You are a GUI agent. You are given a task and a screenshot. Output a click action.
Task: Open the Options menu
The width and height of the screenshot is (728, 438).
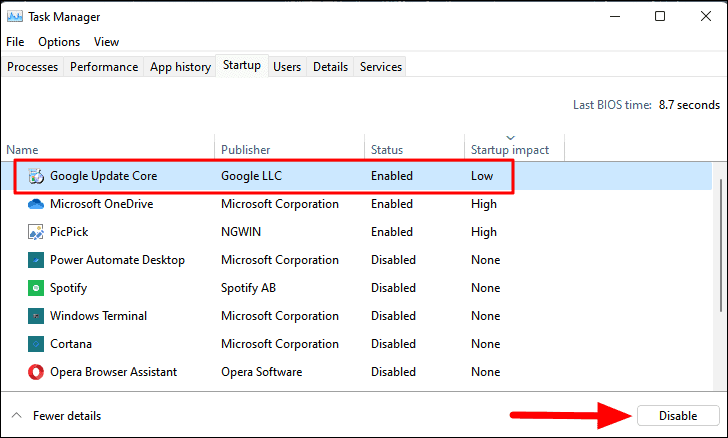click(x=59, y=42)
